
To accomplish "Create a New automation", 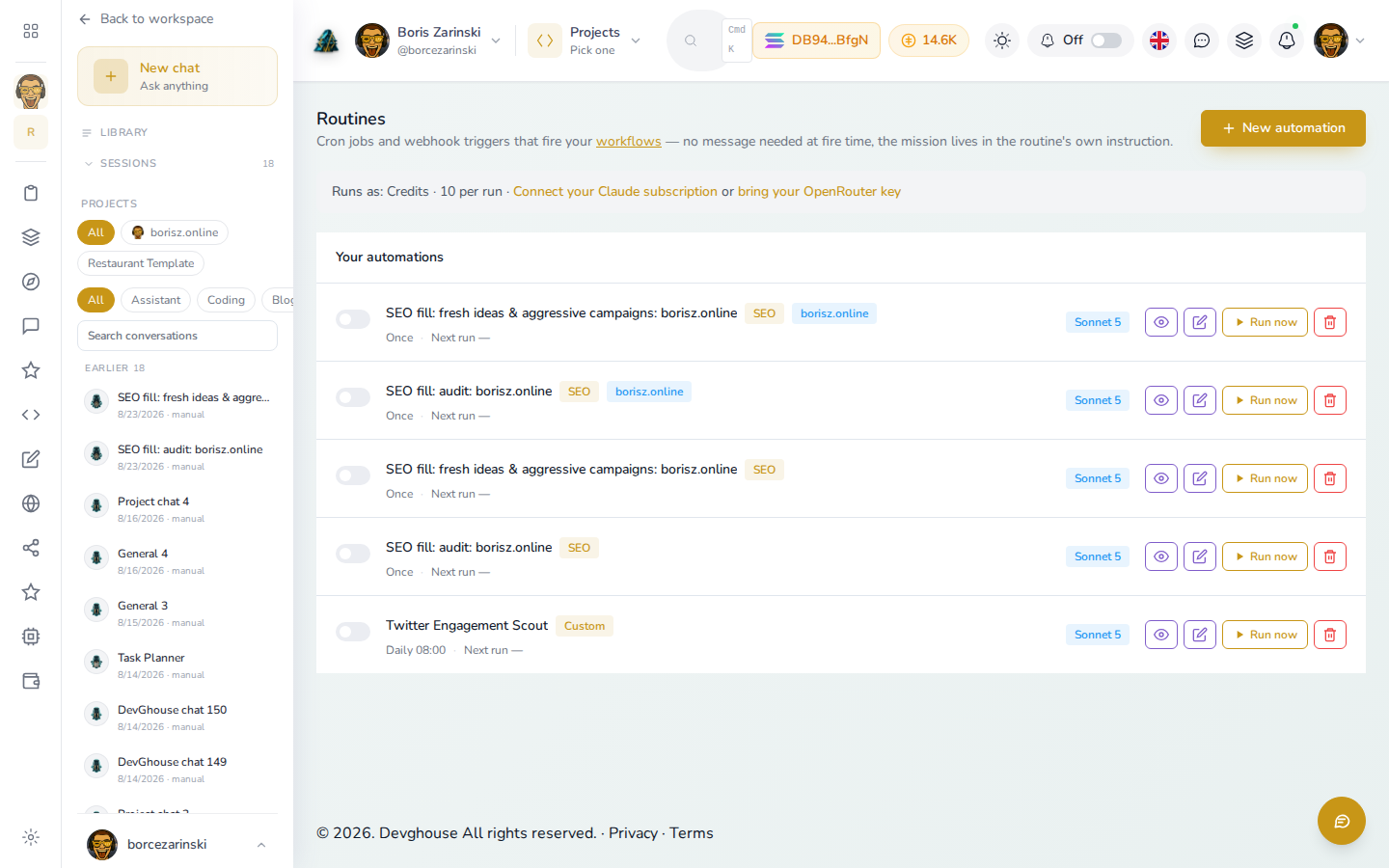I will coord(1283,128).
